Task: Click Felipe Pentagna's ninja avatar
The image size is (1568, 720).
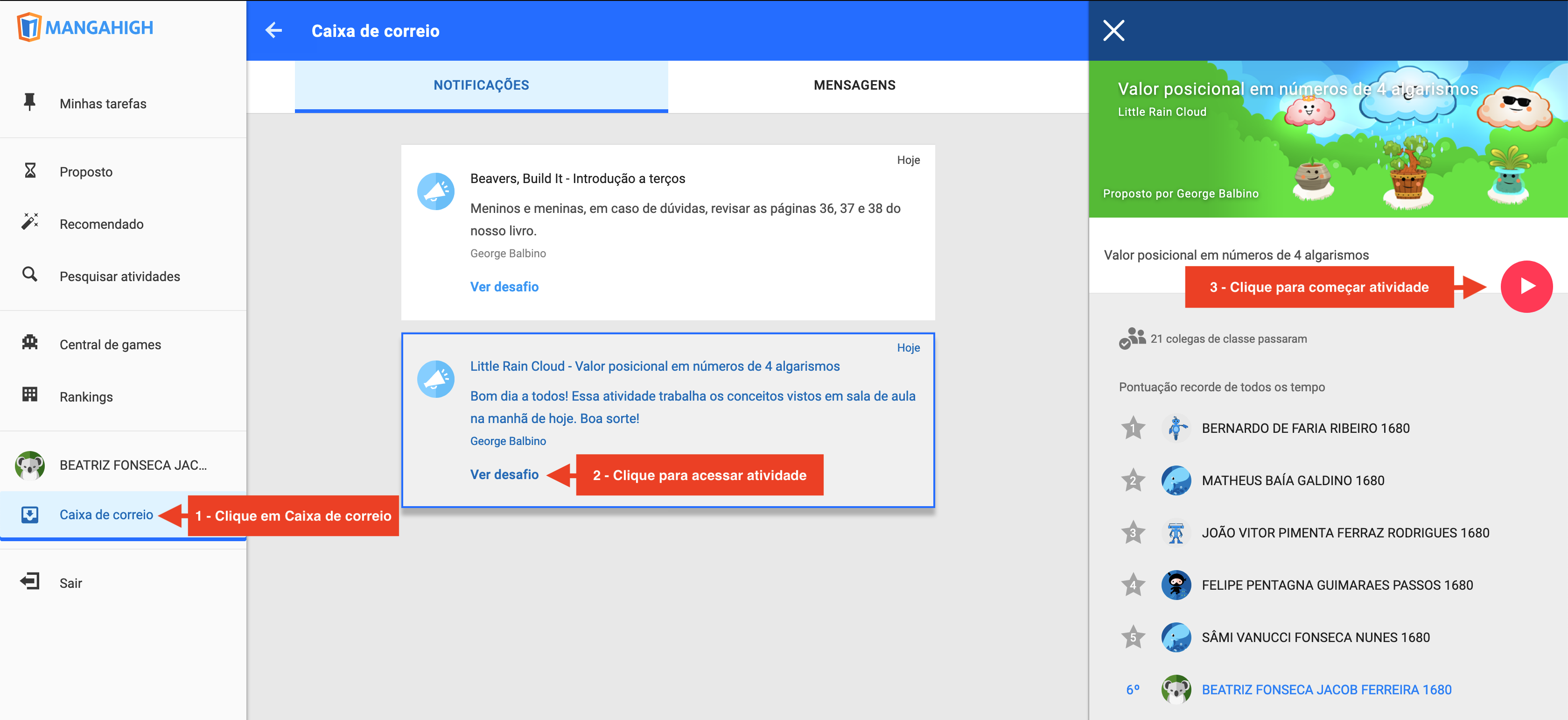Action: (1176, 585)
